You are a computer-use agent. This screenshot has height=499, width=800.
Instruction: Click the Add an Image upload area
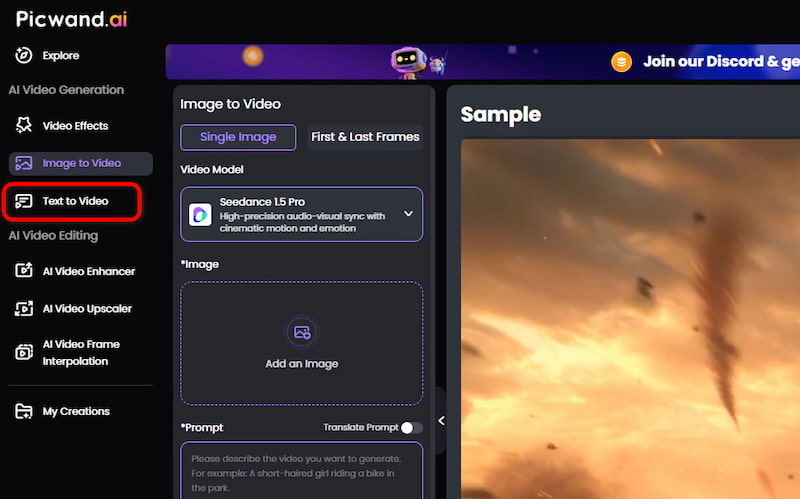tap(301, 343)
